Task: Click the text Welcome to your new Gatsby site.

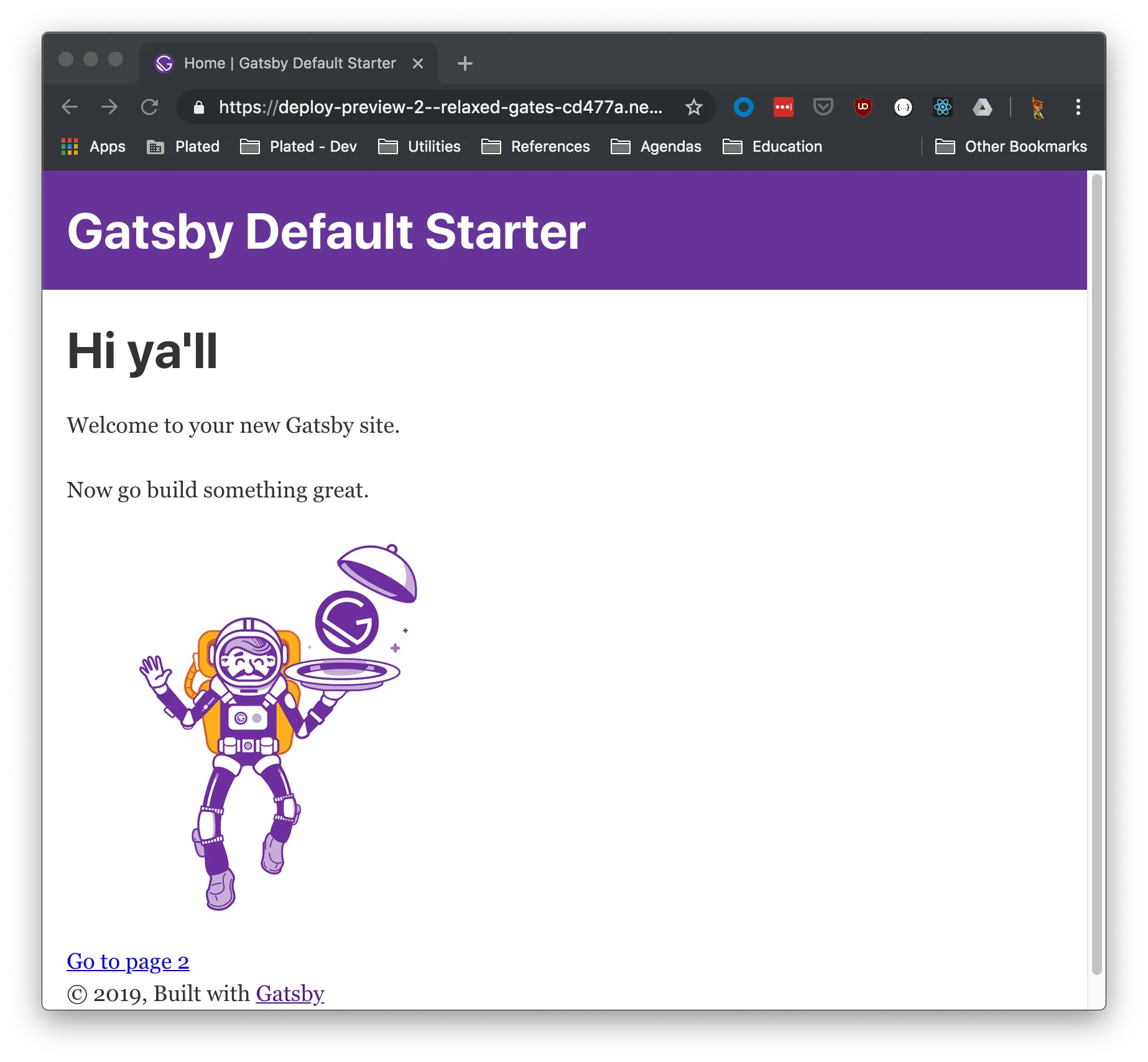Action: point(233,425)
